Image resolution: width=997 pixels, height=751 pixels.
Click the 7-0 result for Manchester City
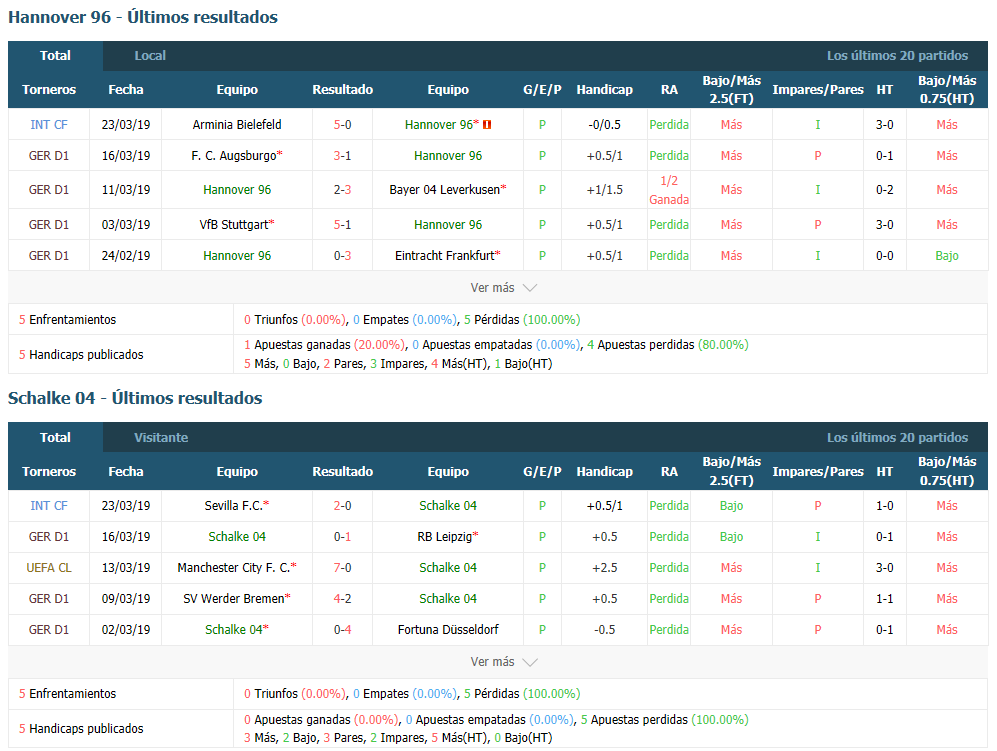[343, 568]
